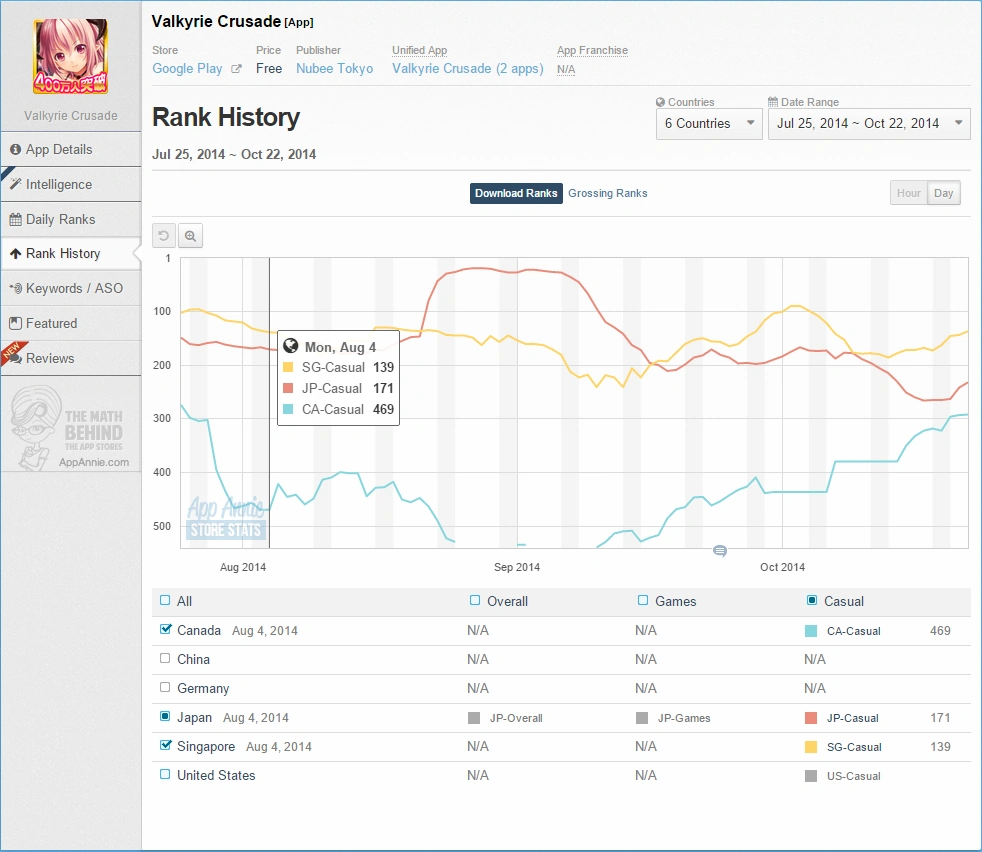Open the Featured sidebar item

click(71, 323)
